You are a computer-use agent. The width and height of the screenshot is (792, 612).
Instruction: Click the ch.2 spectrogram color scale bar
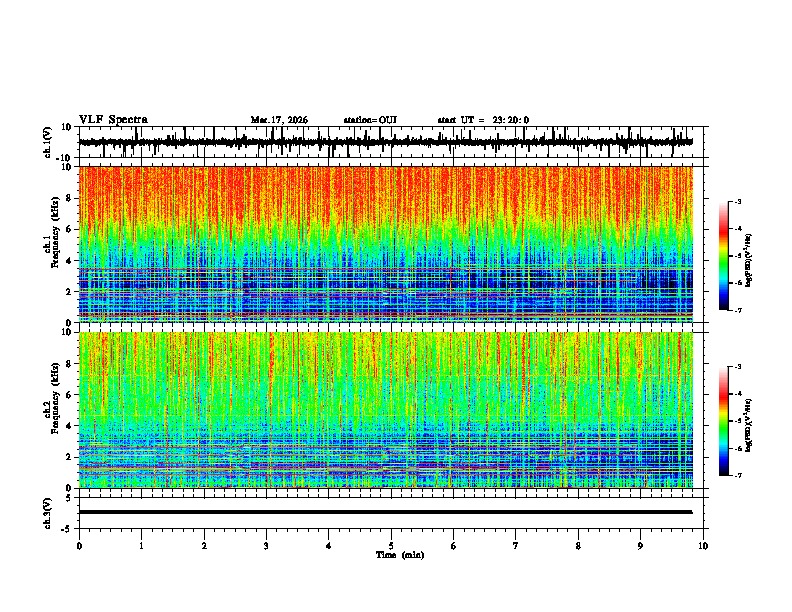[724, 421]
